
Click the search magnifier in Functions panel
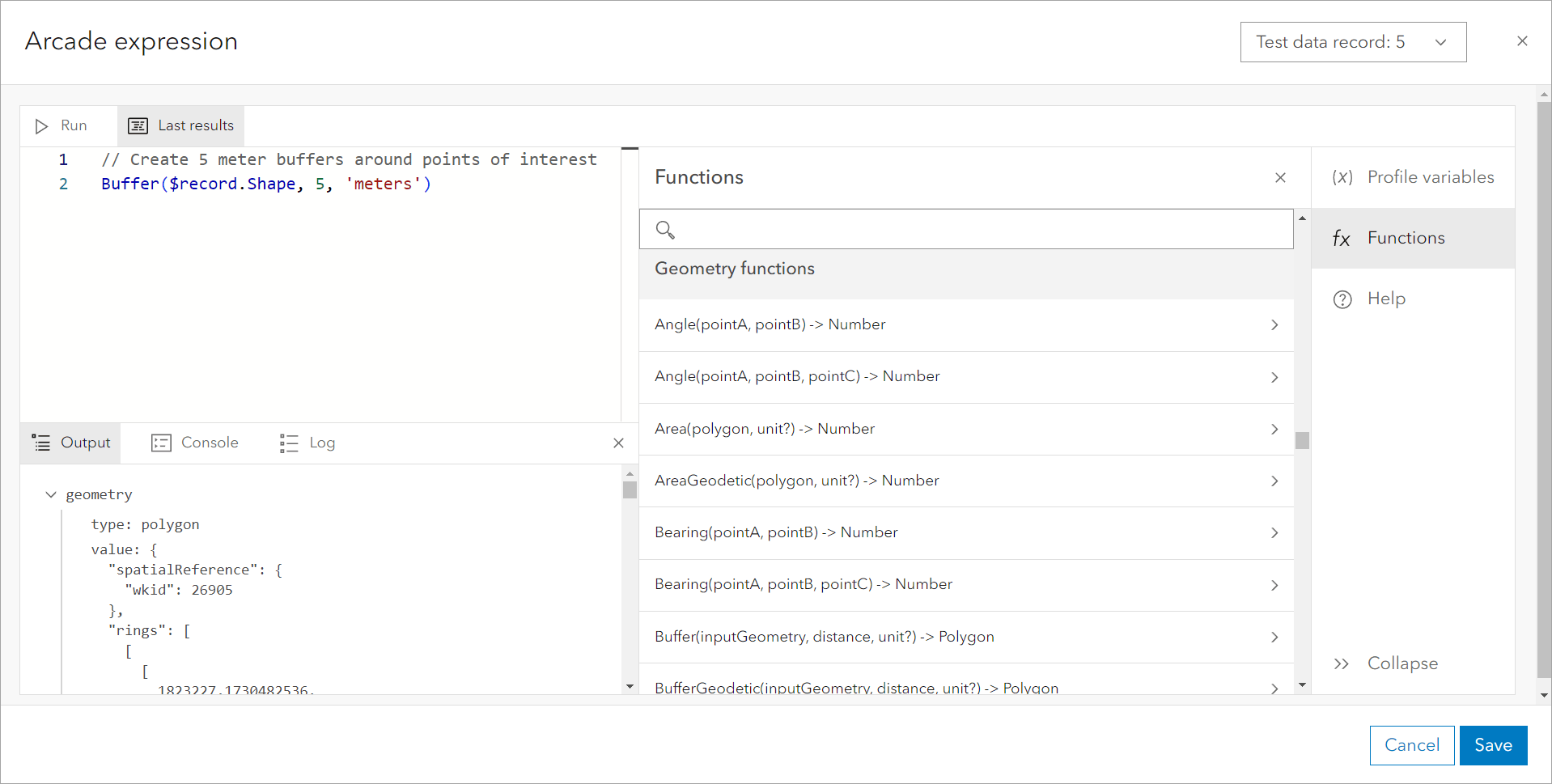pyautogui.click(x=665, y=230)
